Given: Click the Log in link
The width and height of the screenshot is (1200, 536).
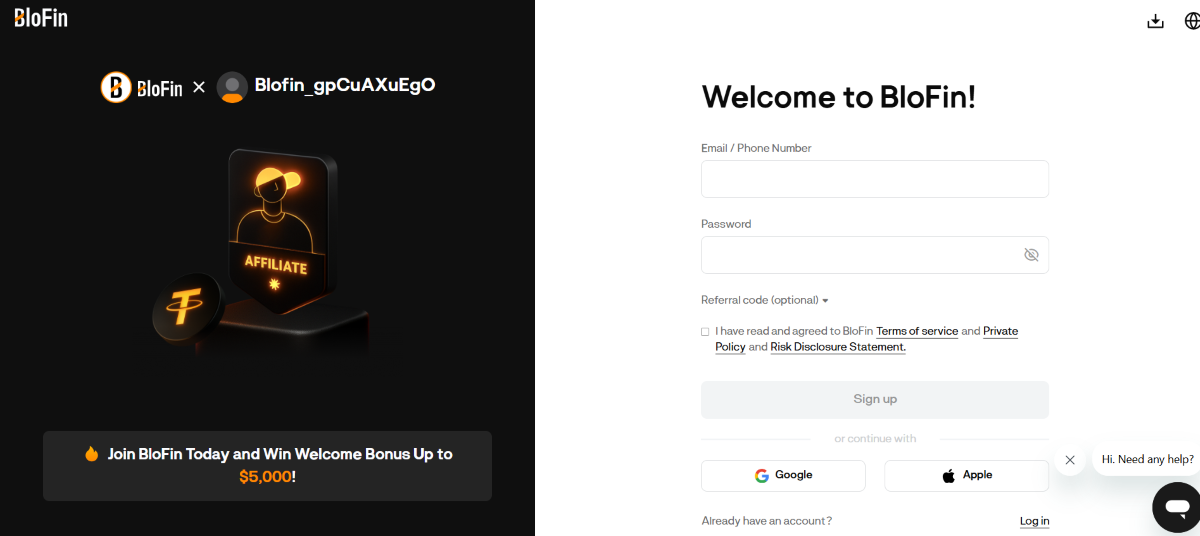Looking at the screenshot, I should point(1034,521).
